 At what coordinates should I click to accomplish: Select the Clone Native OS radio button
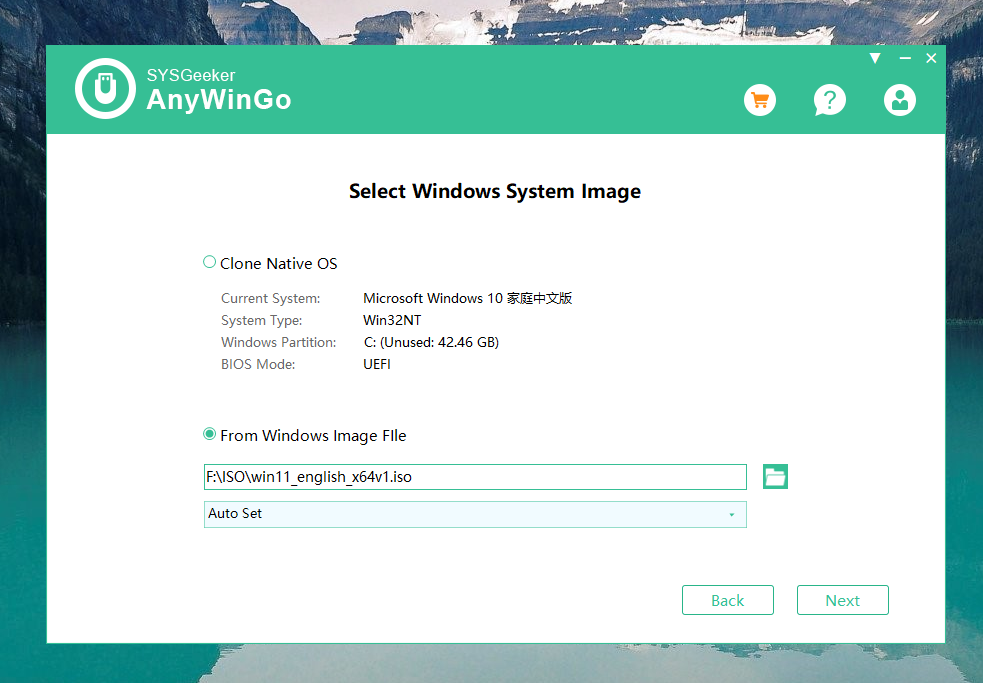click(209, 262)
